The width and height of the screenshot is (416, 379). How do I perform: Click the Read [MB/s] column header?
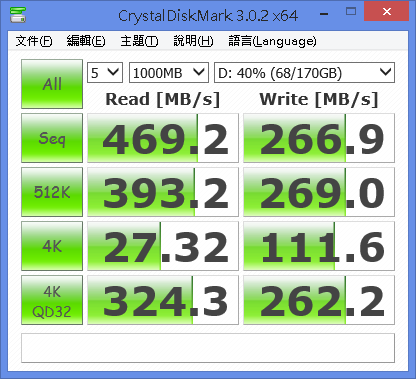pyautogui.click(x=163, y=99)
